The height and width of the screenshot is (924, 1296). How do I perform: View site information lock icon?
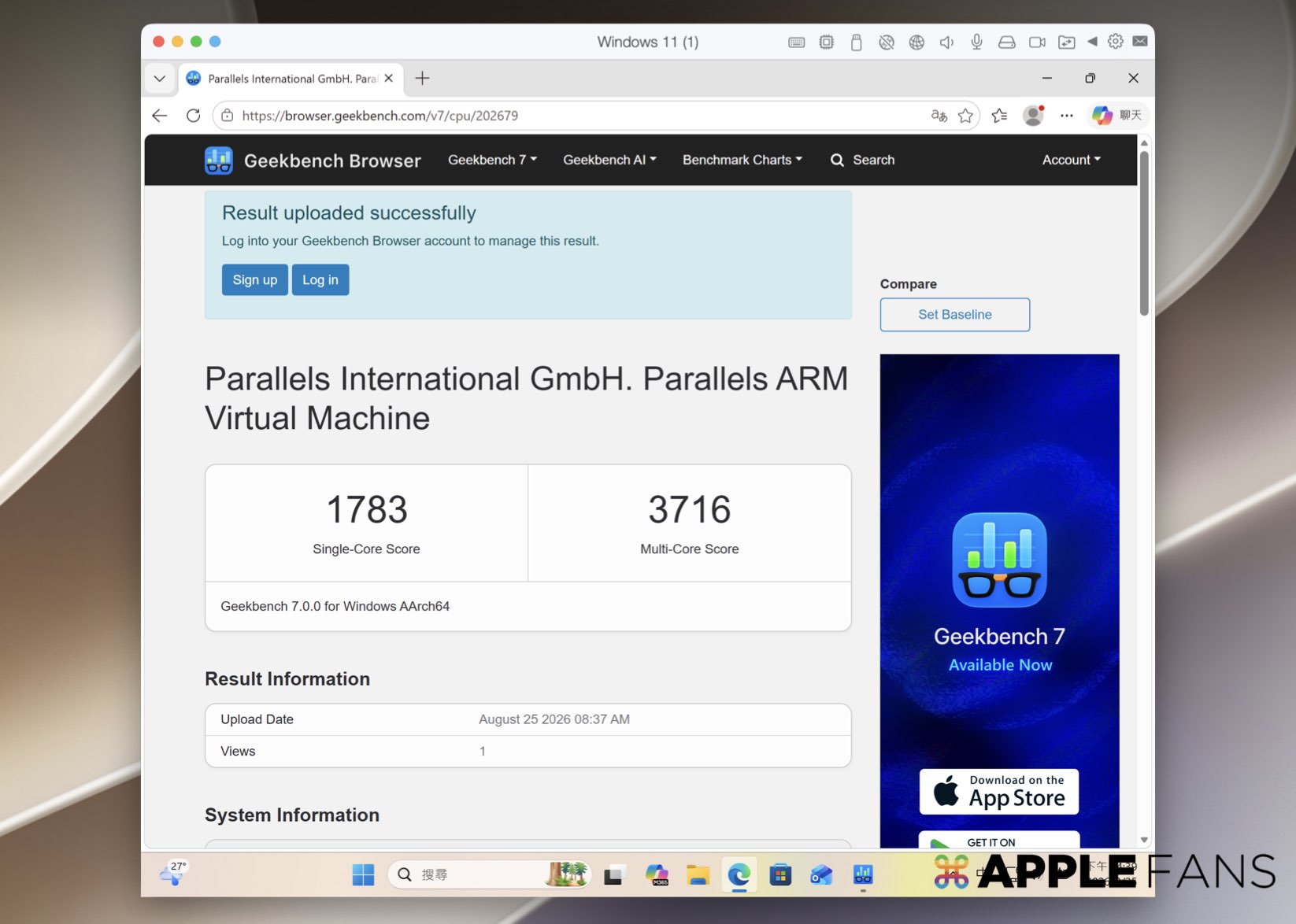click(227, 116)
